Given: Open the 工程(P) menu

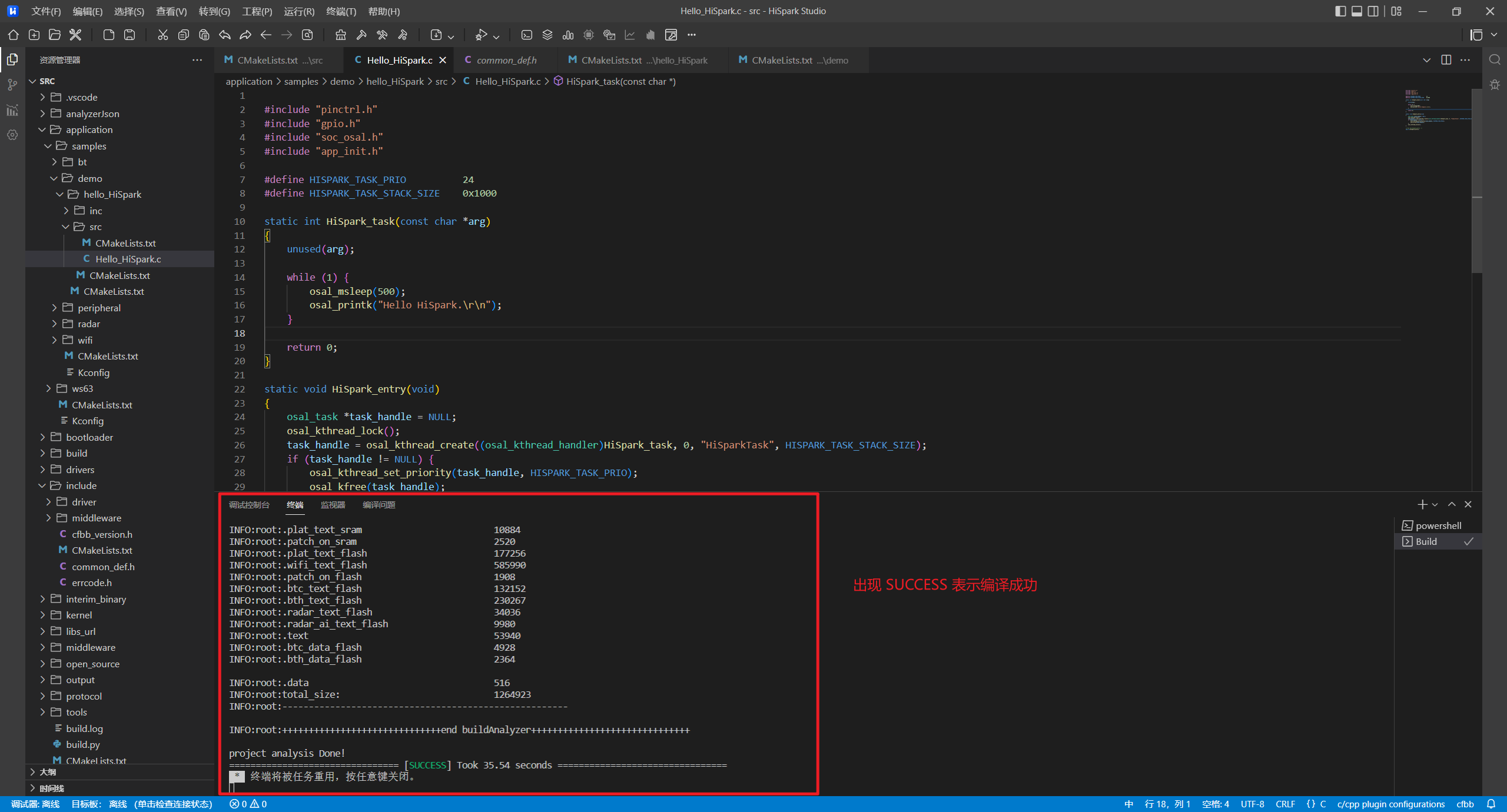Looking at the screenshot, I should coord(257,11).
